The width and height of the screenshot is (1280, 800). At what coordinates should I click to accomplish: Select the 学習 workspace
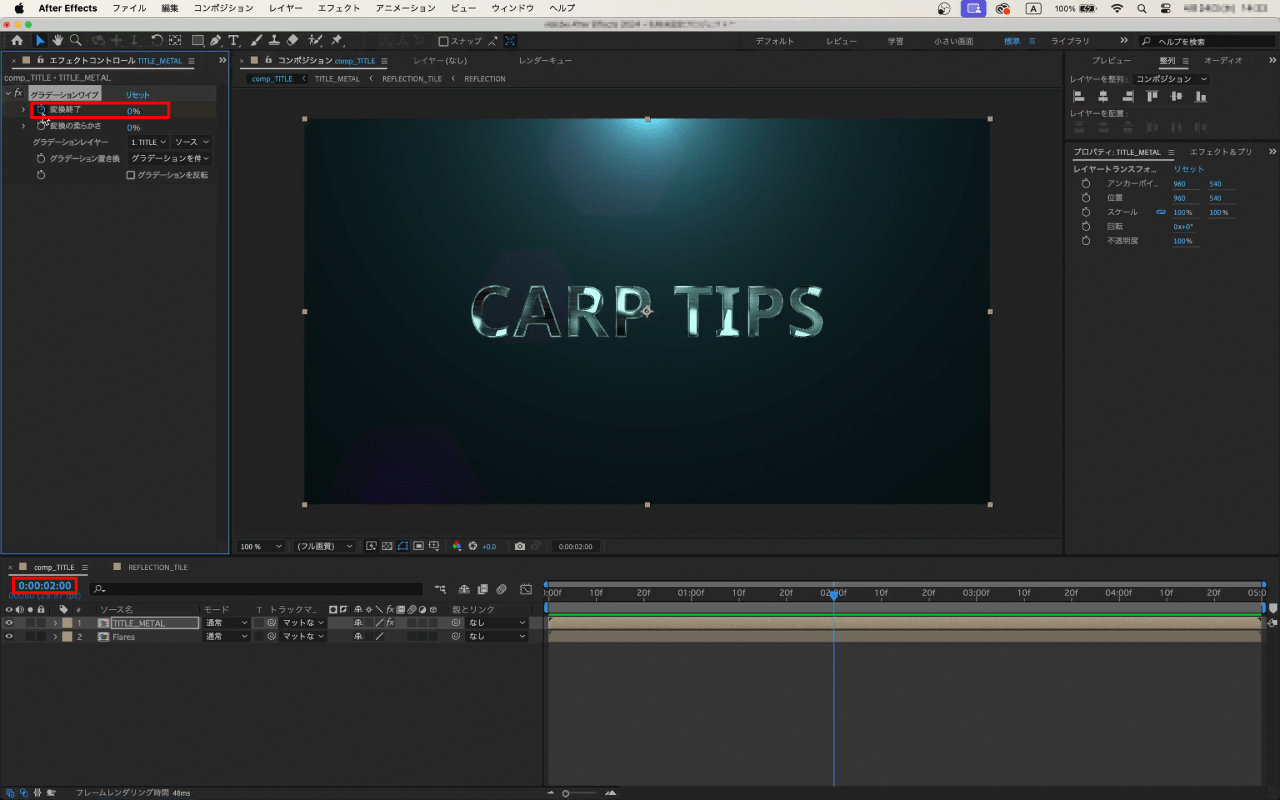point(895,41)
